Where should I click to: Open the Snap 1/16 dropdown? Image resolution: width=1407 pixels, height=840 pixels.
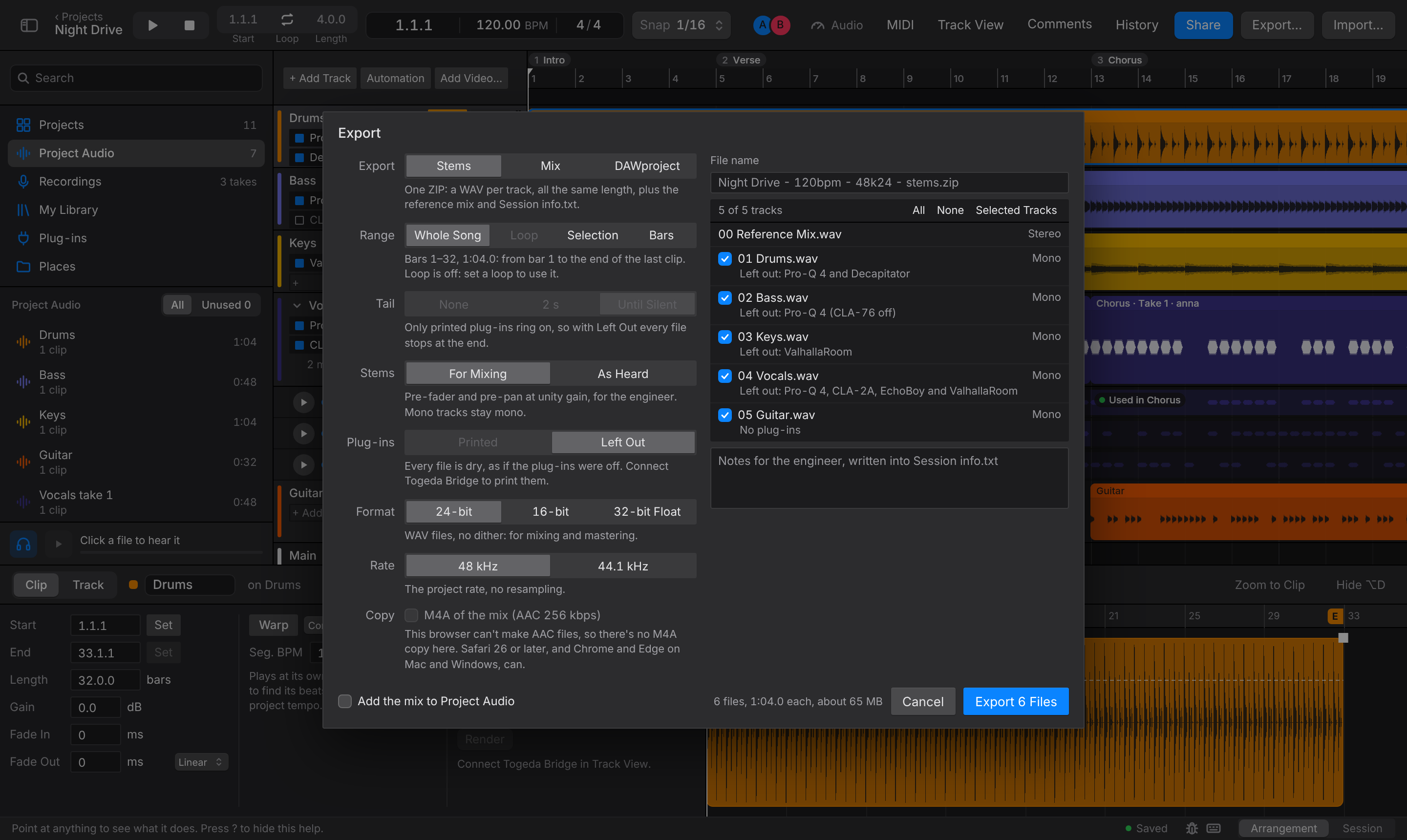point(681,25)
